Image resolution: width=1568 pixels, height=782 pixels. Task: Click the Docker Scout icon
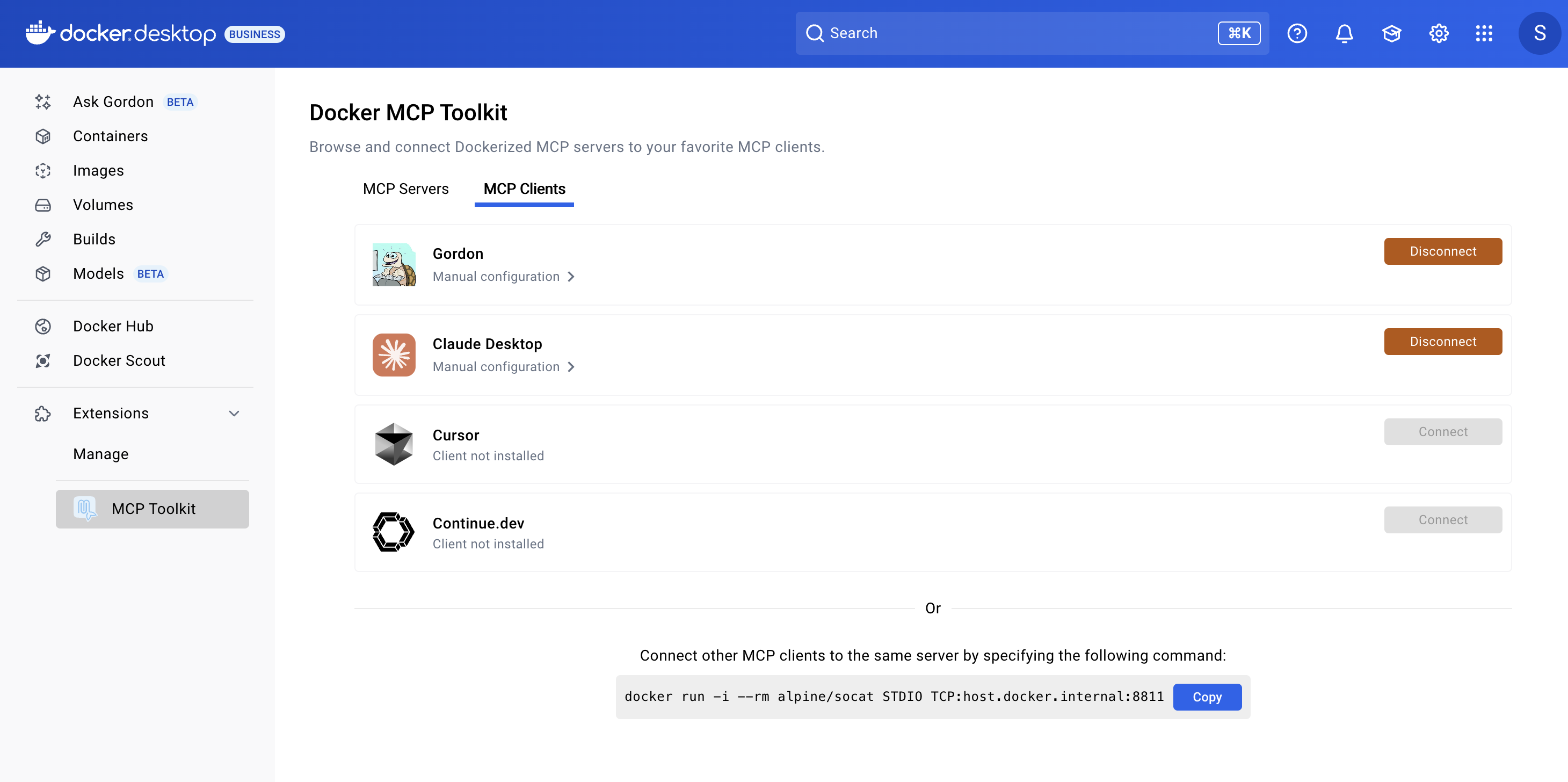(x=42, y=361)
